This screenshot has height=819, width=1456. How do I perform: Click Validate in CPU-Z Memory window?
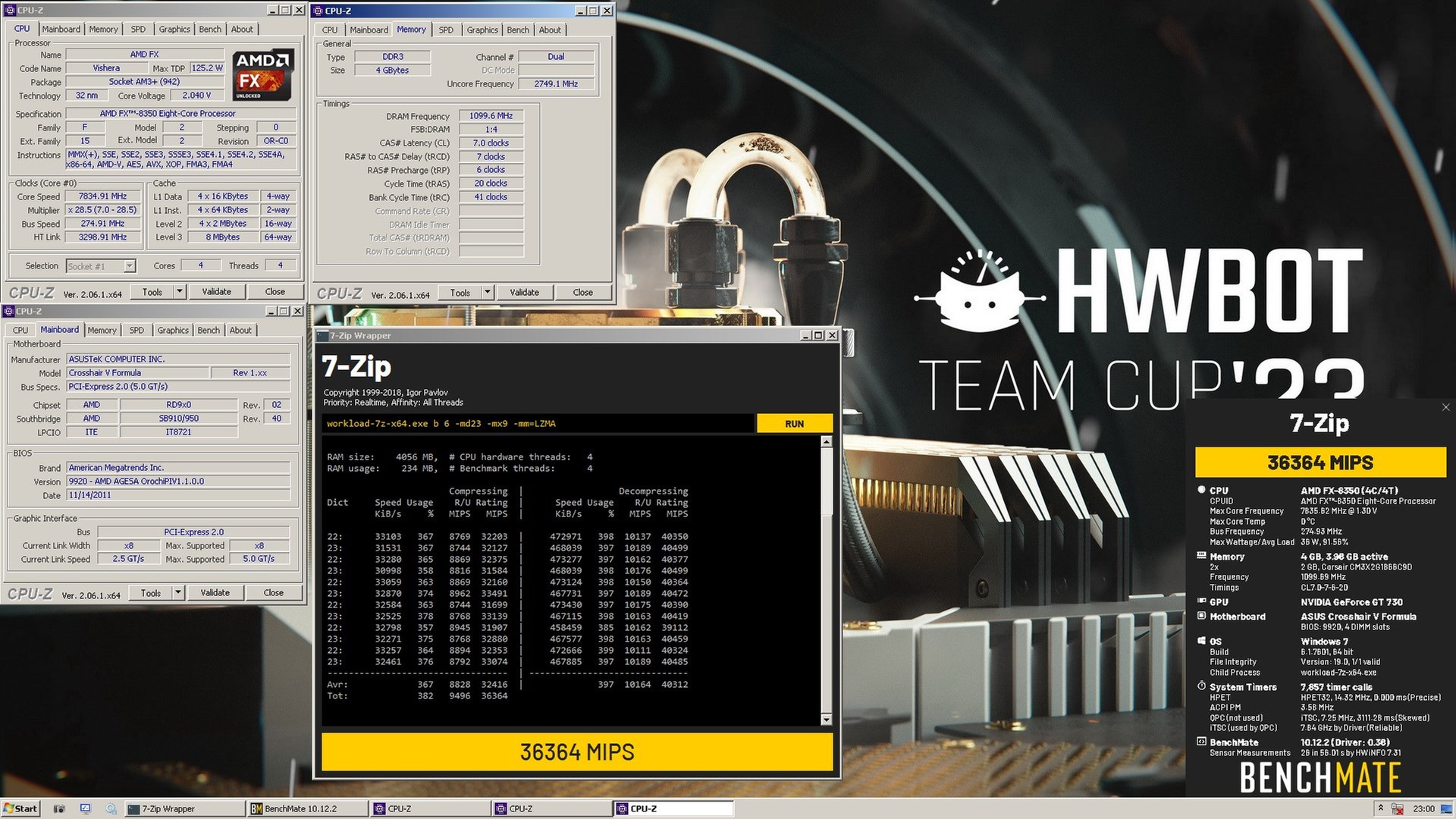pos(525,292)
